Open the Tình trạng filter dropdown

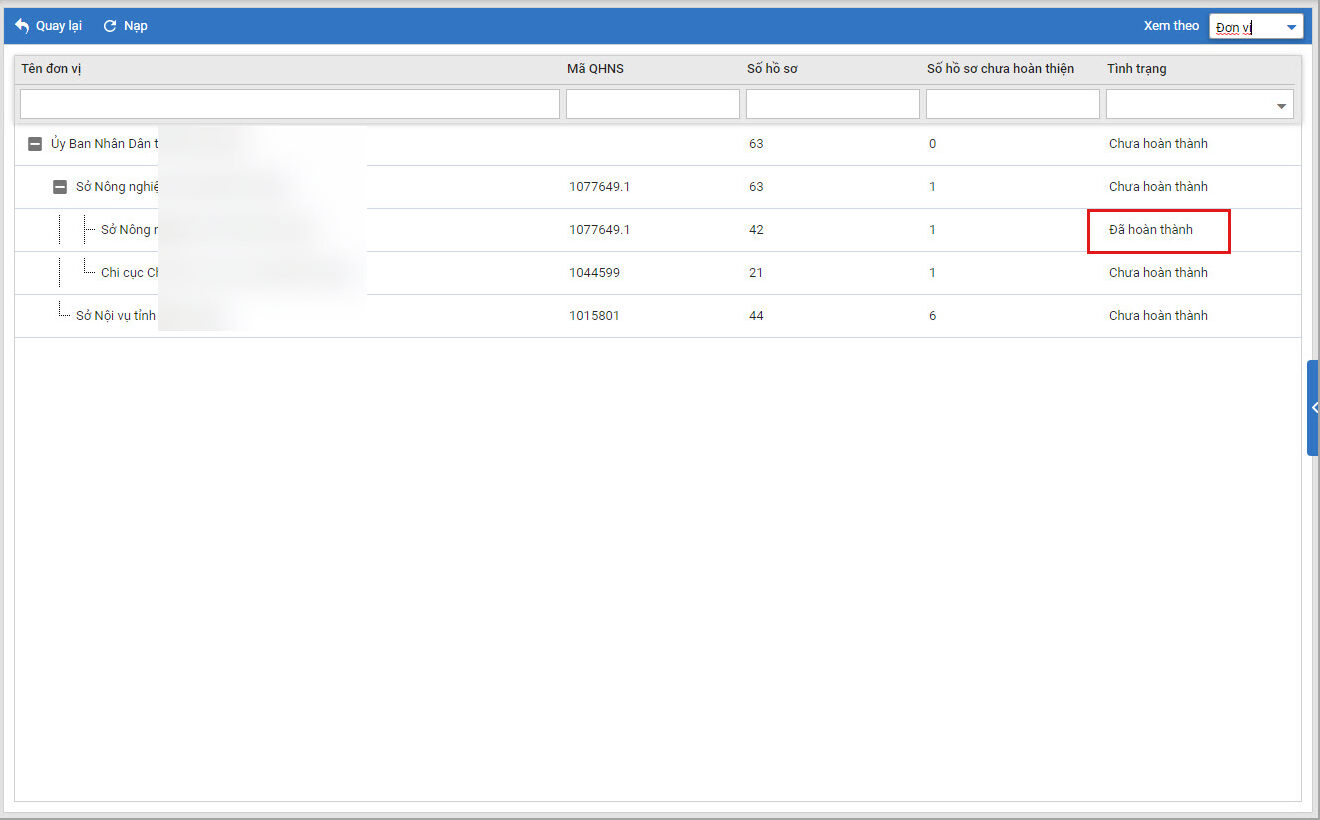1281,105
